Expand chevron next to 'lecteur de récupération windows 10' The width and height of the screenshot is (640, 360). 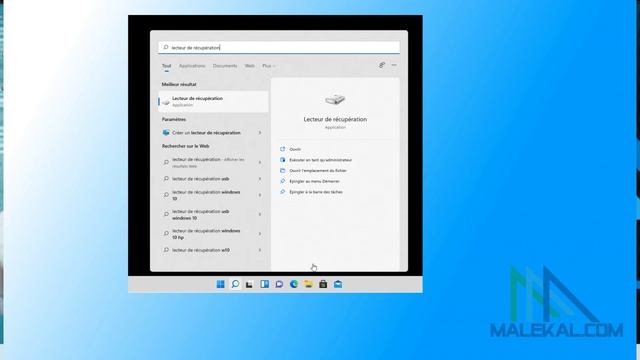pyautogui.click(x=260, y=195)
